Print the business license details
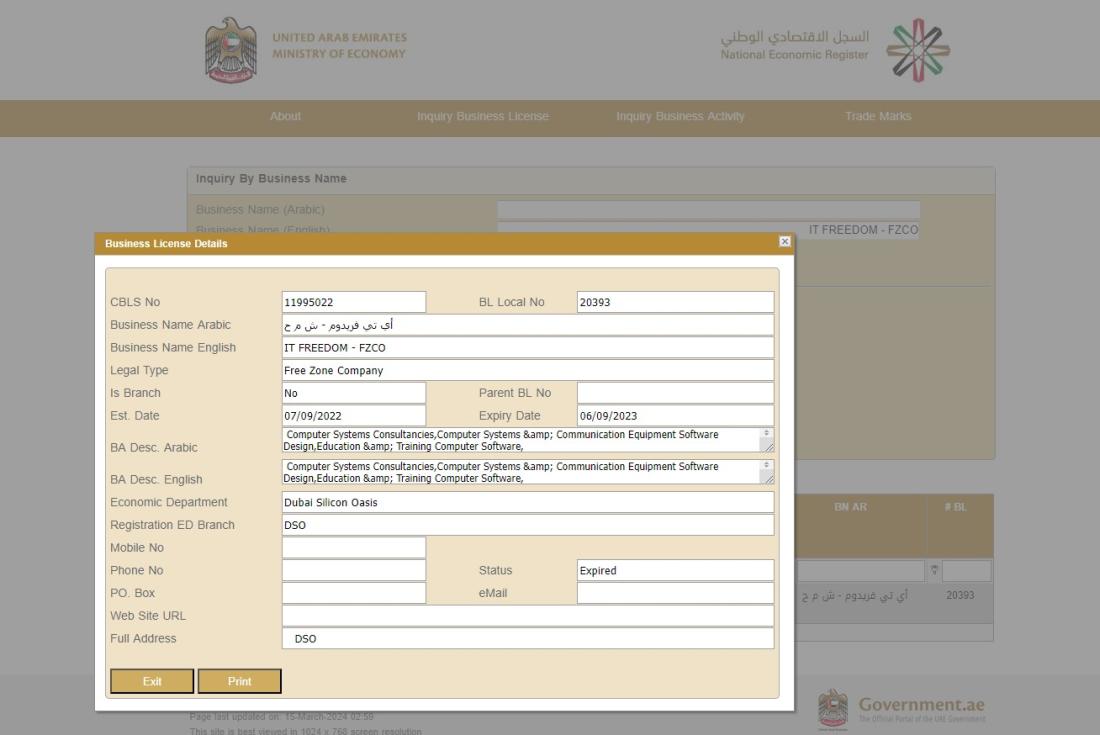The image size is (1100, 735). click(x=239, y=681)
